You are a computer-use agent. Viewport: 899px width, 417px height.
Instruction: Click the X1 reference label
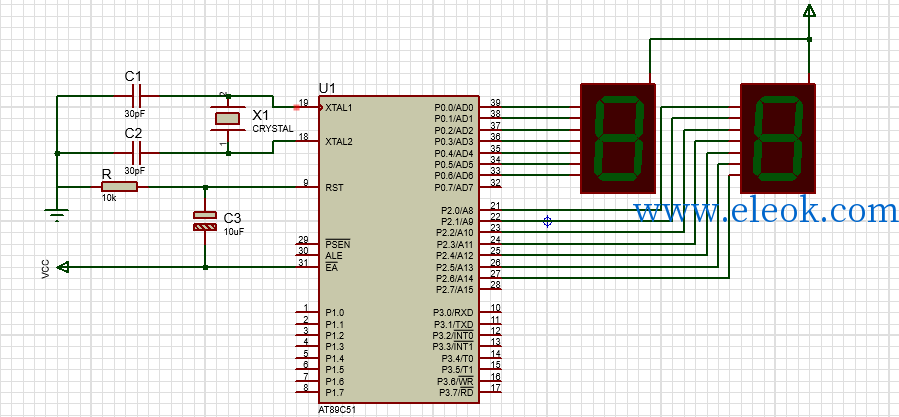tap(261, 115)
